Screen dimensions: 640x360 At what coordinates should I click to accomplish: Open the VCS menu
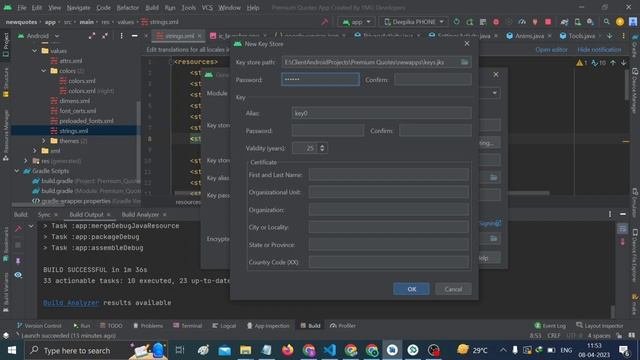click(207, 7)
